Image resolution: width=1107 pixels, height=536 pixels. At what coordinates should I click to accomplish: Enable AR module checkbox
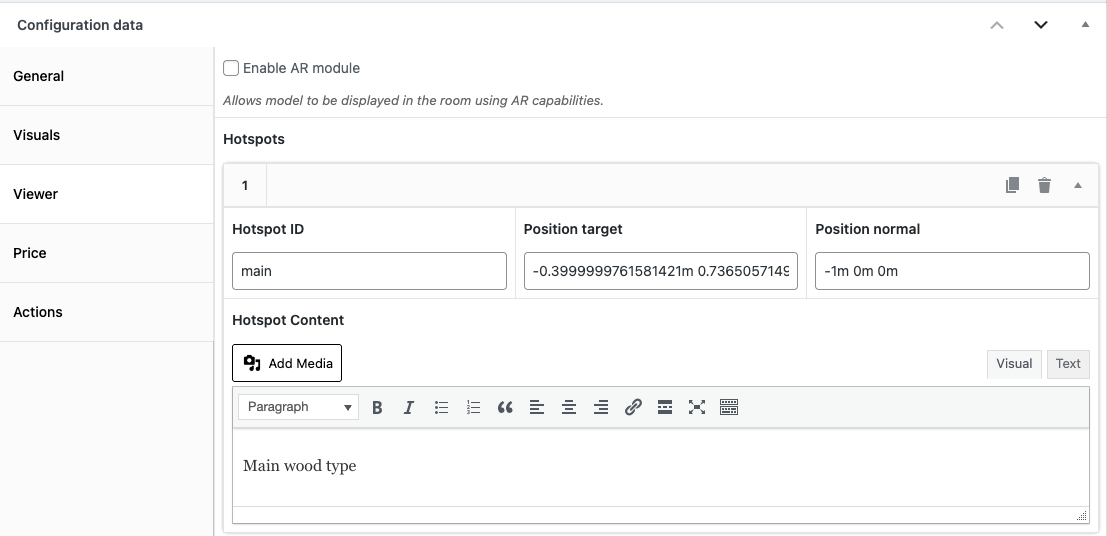pos(231,68)
